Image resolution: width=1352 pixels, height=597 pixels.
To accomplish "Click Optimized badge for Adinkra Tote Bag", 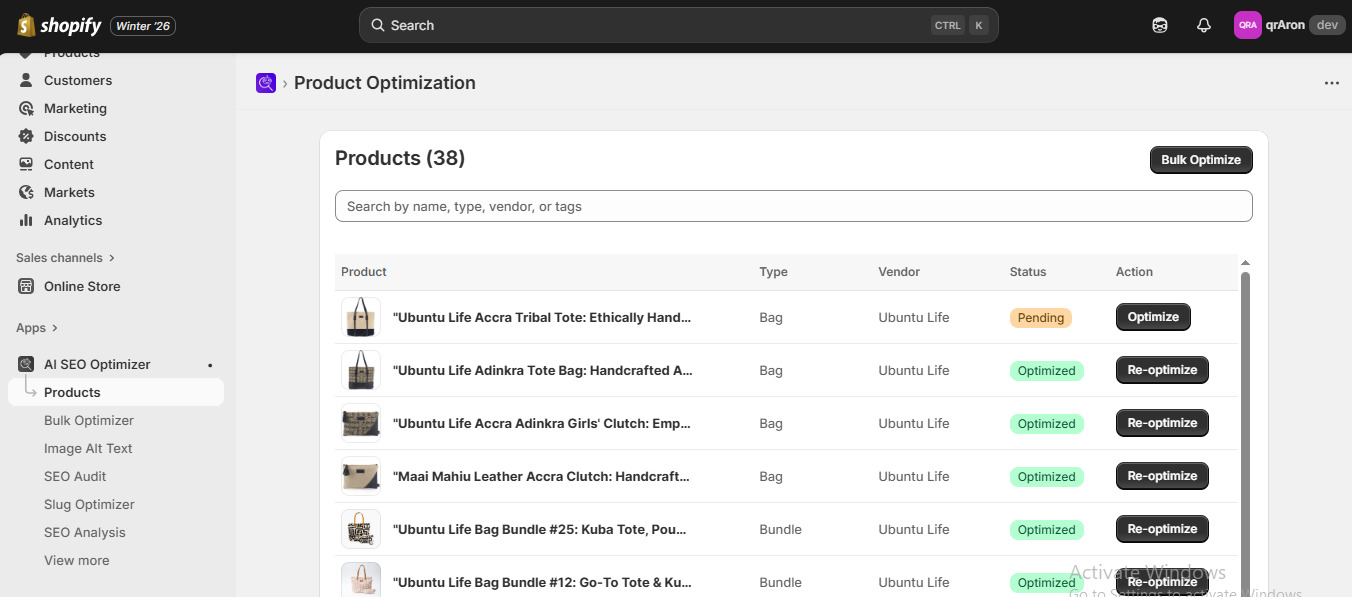I will pyautogui.click(x=1046, y=371).
